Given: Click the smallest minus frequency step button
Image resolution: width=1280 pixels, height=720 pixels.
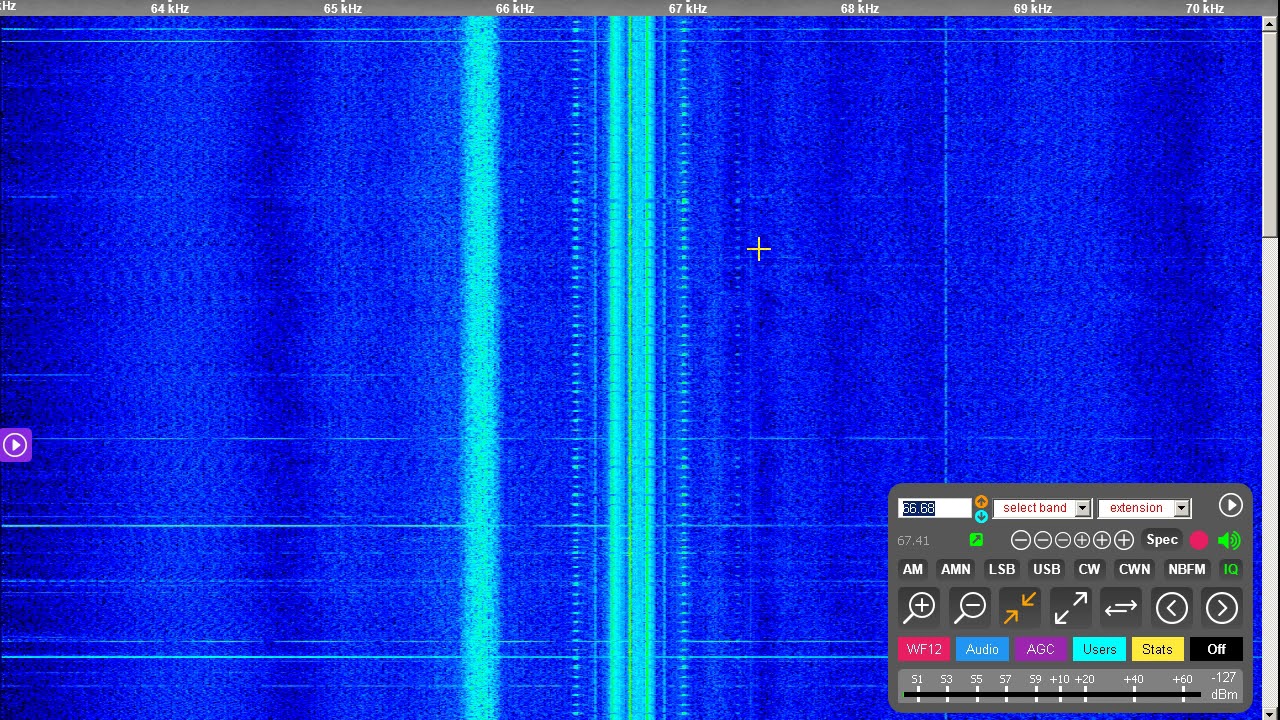Looking at the screenshot, I should [x=1062, y=540].
